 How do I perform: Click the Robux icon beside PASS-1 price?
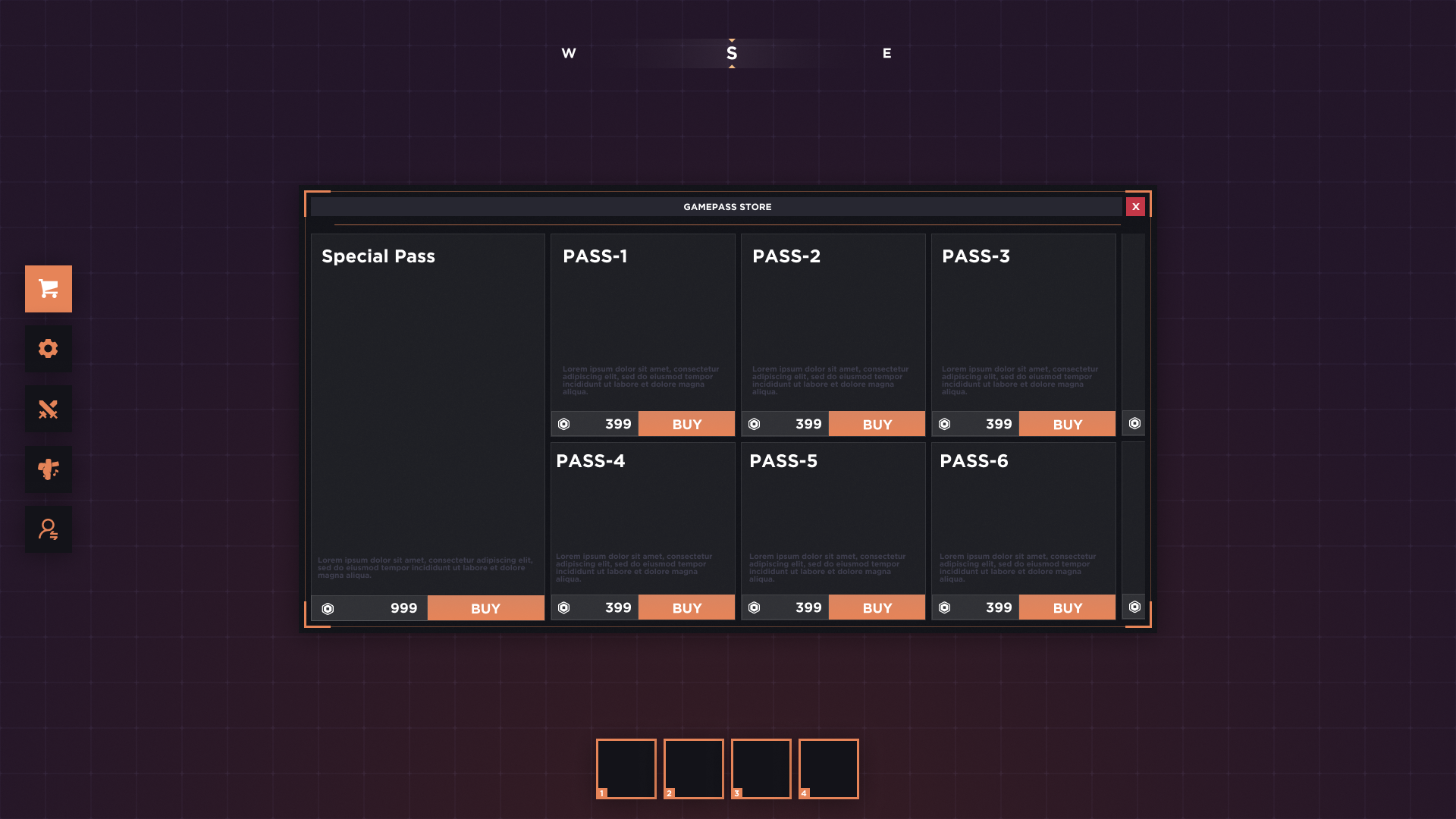(563, 424)
